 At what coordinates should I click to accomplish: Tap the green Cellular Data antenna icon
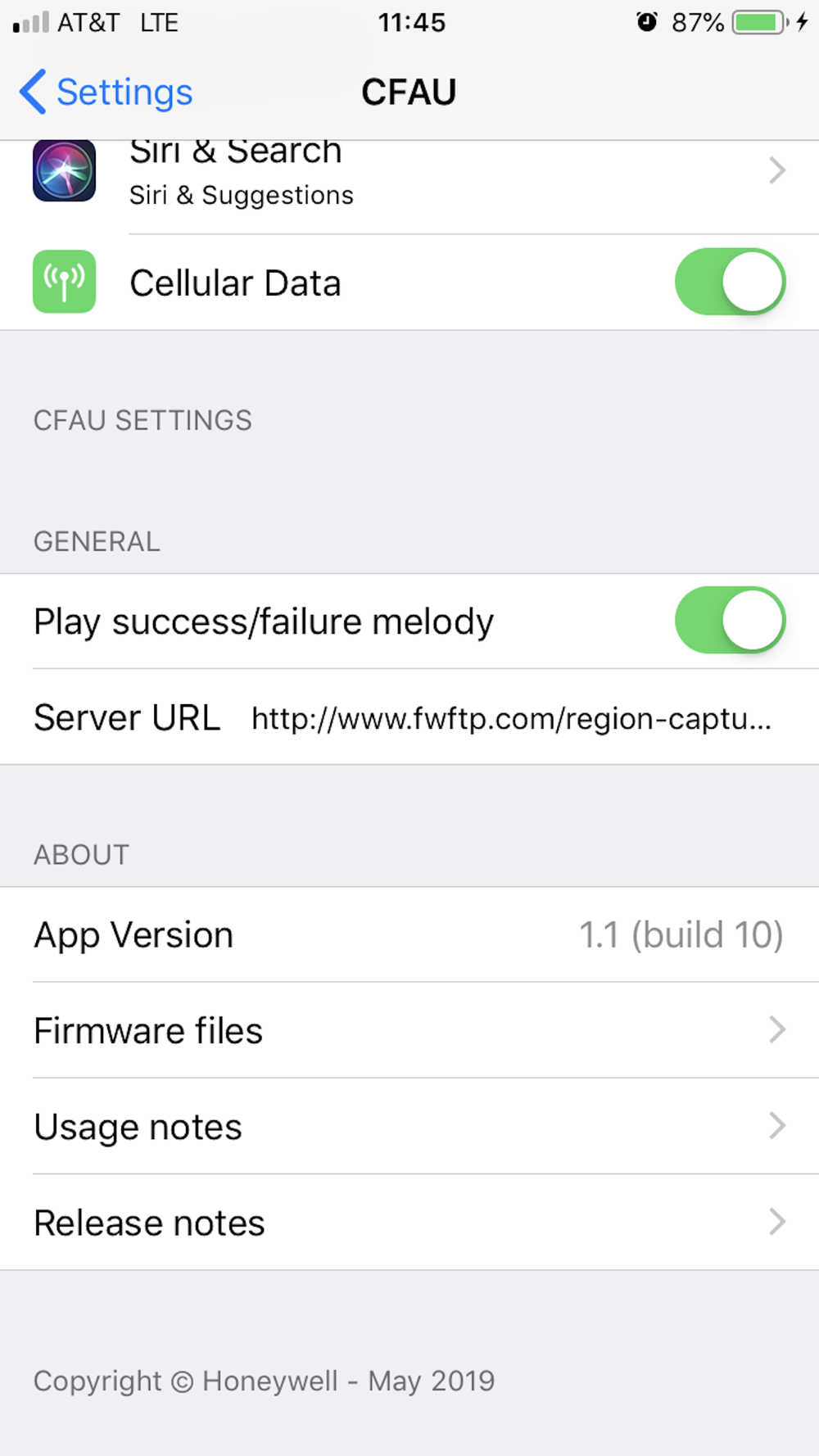64,282
